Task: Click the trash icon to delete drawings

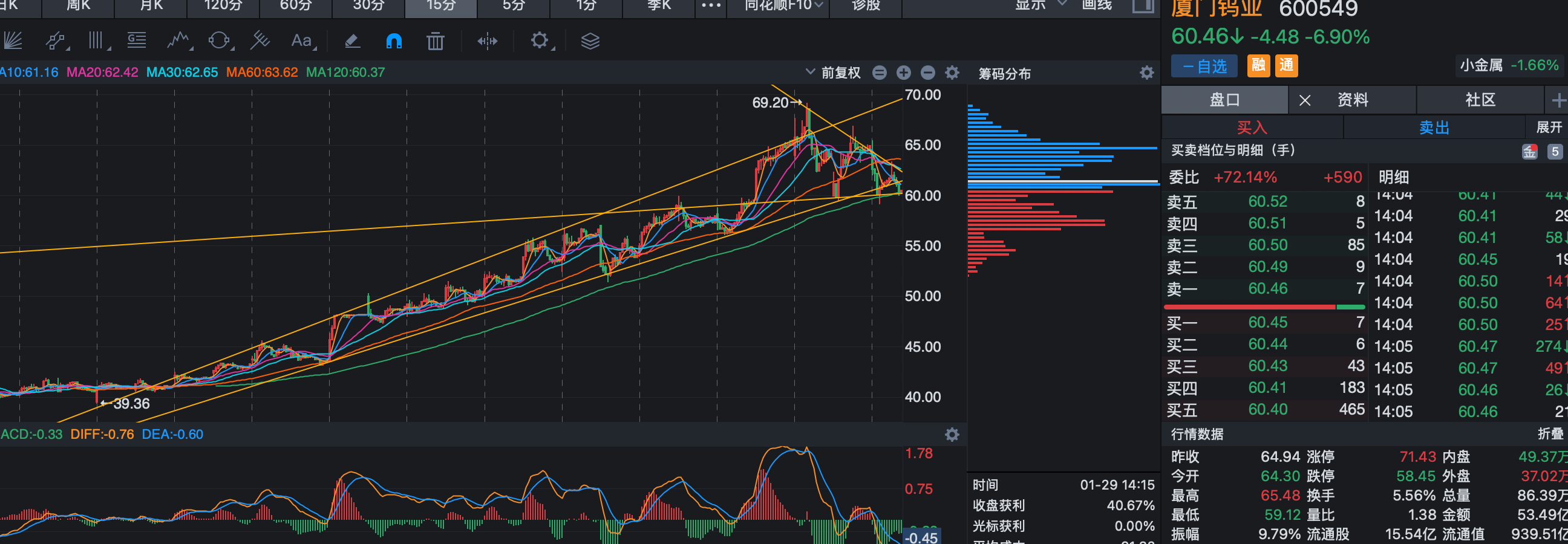Action: pyautogui.click(x=434, y=40)
